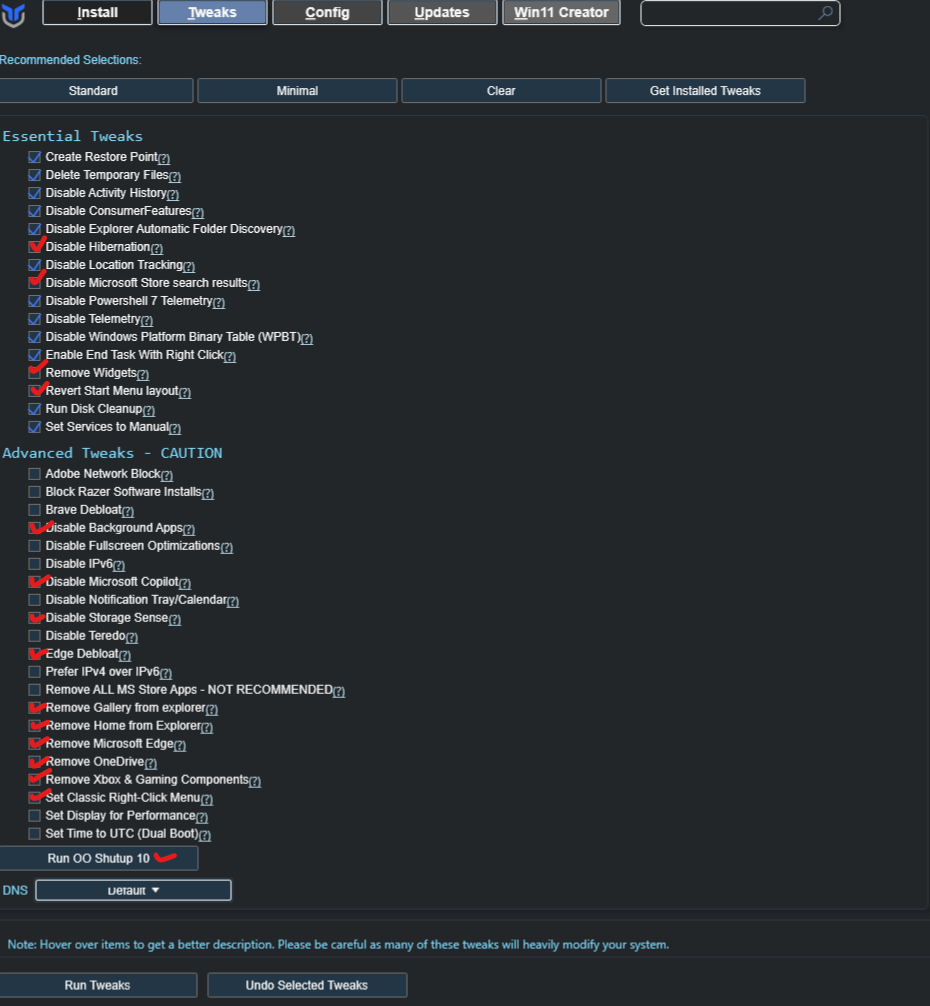Apply the Minimal recommended selection
930x1006 pixels.
coord(298,90)
